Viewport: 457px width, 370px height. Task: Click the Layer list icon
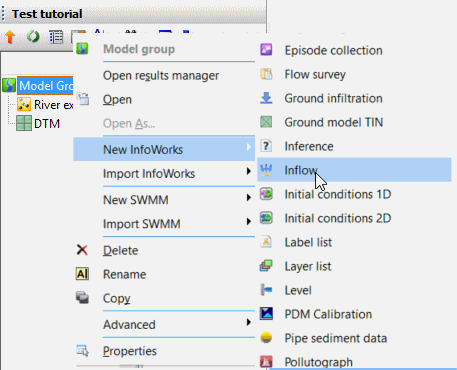click(x=266, y=266)
